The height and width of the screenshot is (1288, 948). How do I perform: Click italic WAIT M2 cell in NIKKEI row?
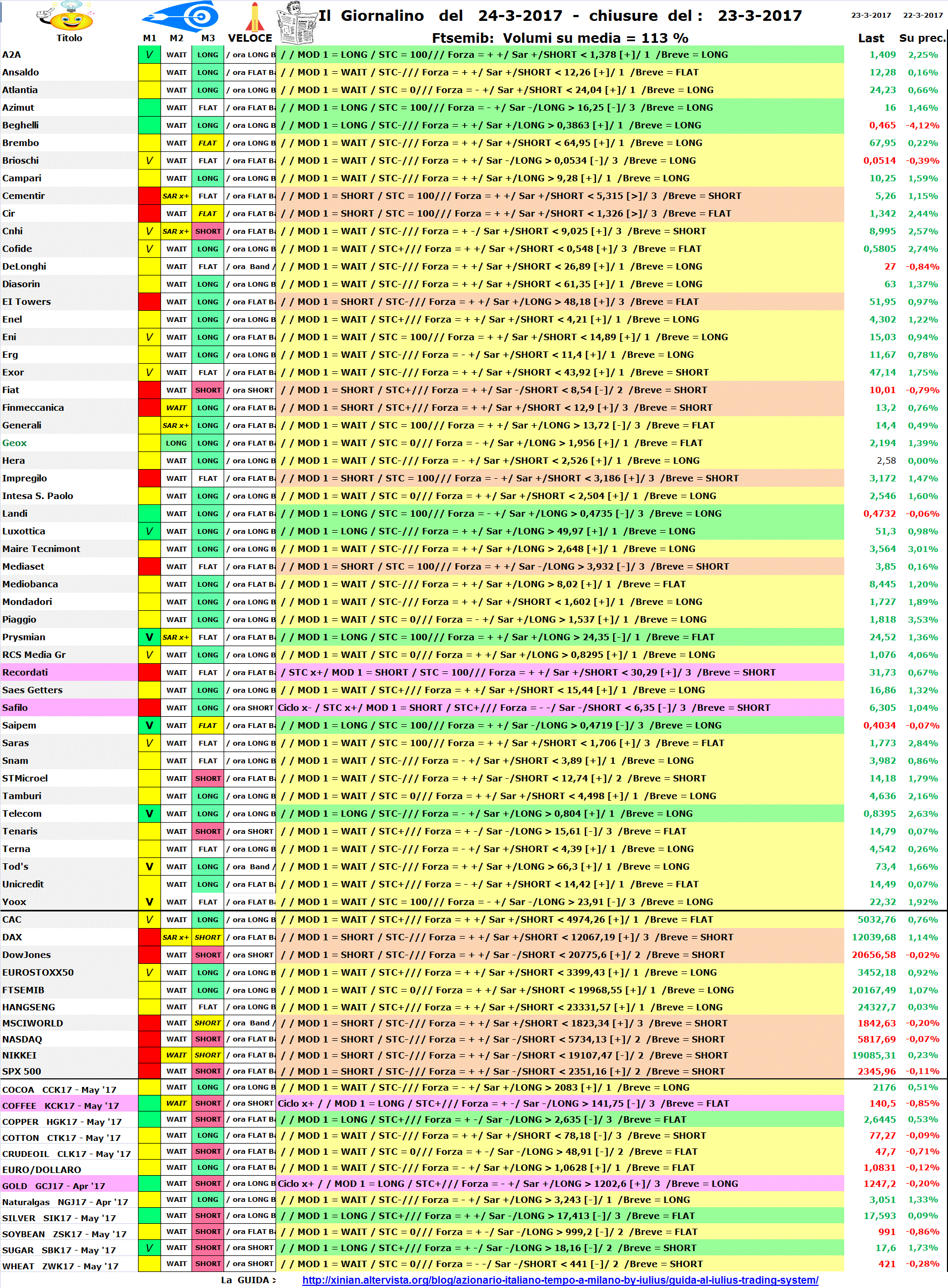click(x=176, y=1055)
